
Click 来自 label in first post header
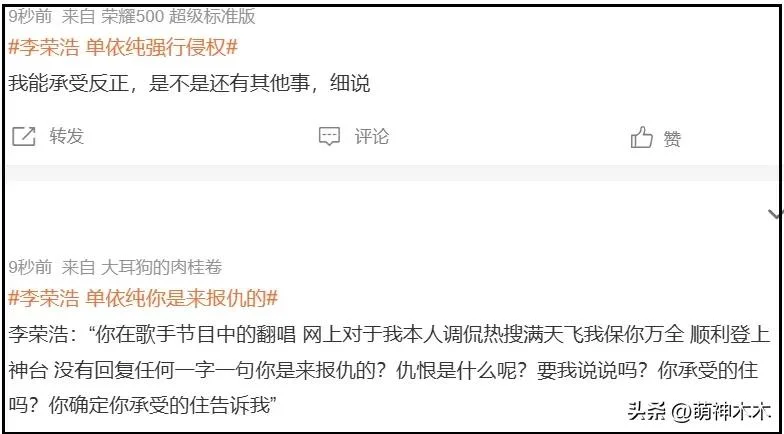(78, 16)
